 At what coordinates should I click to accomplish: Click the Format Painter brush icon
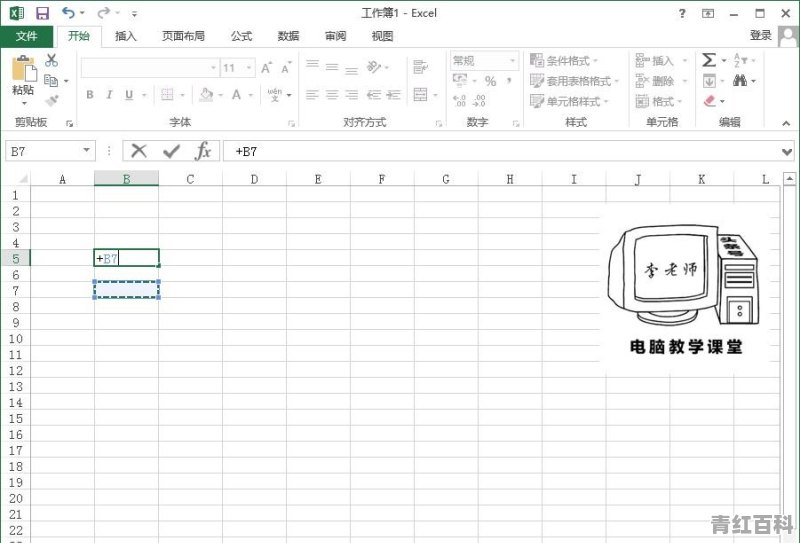(52, 101)
